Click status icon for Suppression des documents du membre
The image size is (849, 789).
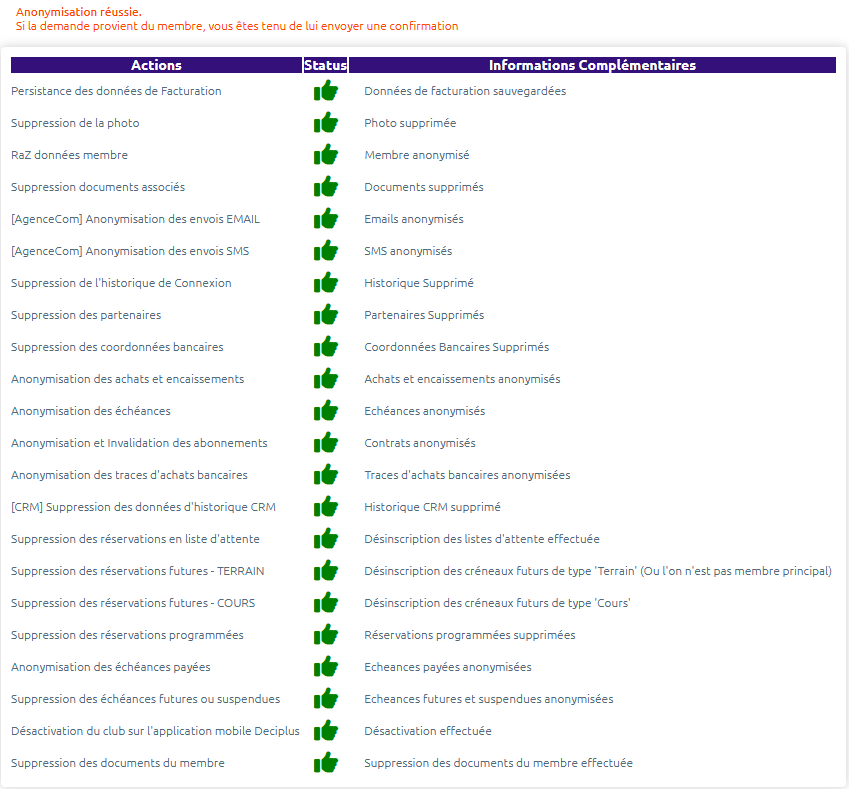click(x=325, y=763)
